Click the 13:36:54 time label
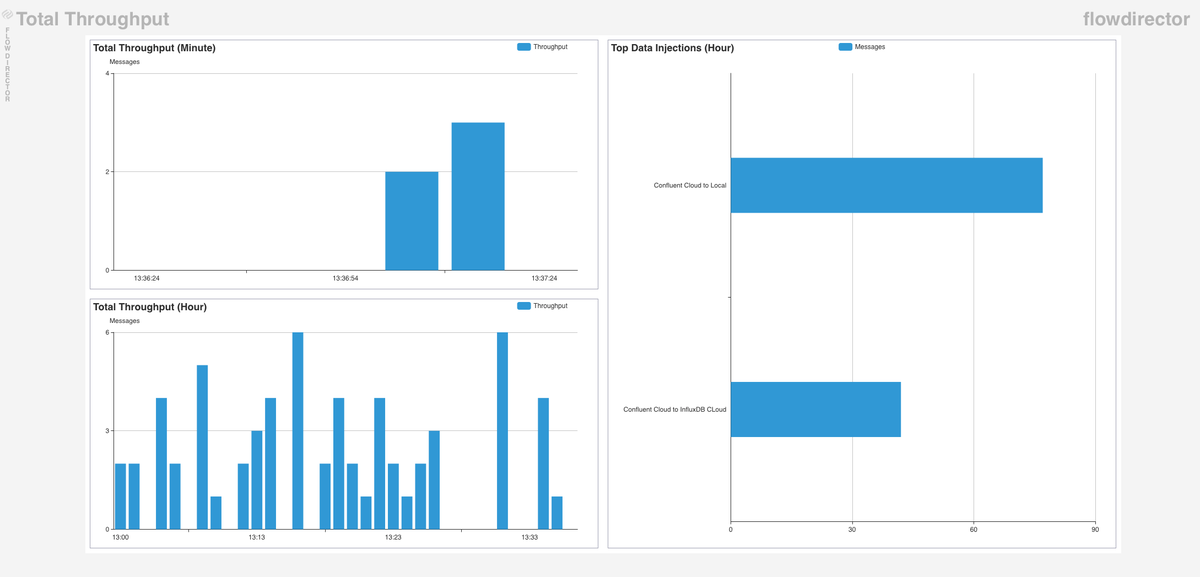 pyautogui.click(x=345, y=278)
